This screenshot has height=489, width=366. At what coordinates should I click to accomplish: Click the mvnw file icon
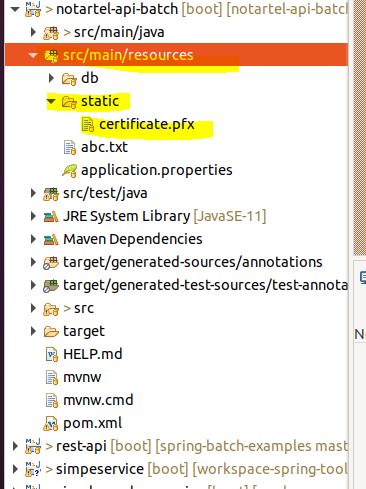52,378
